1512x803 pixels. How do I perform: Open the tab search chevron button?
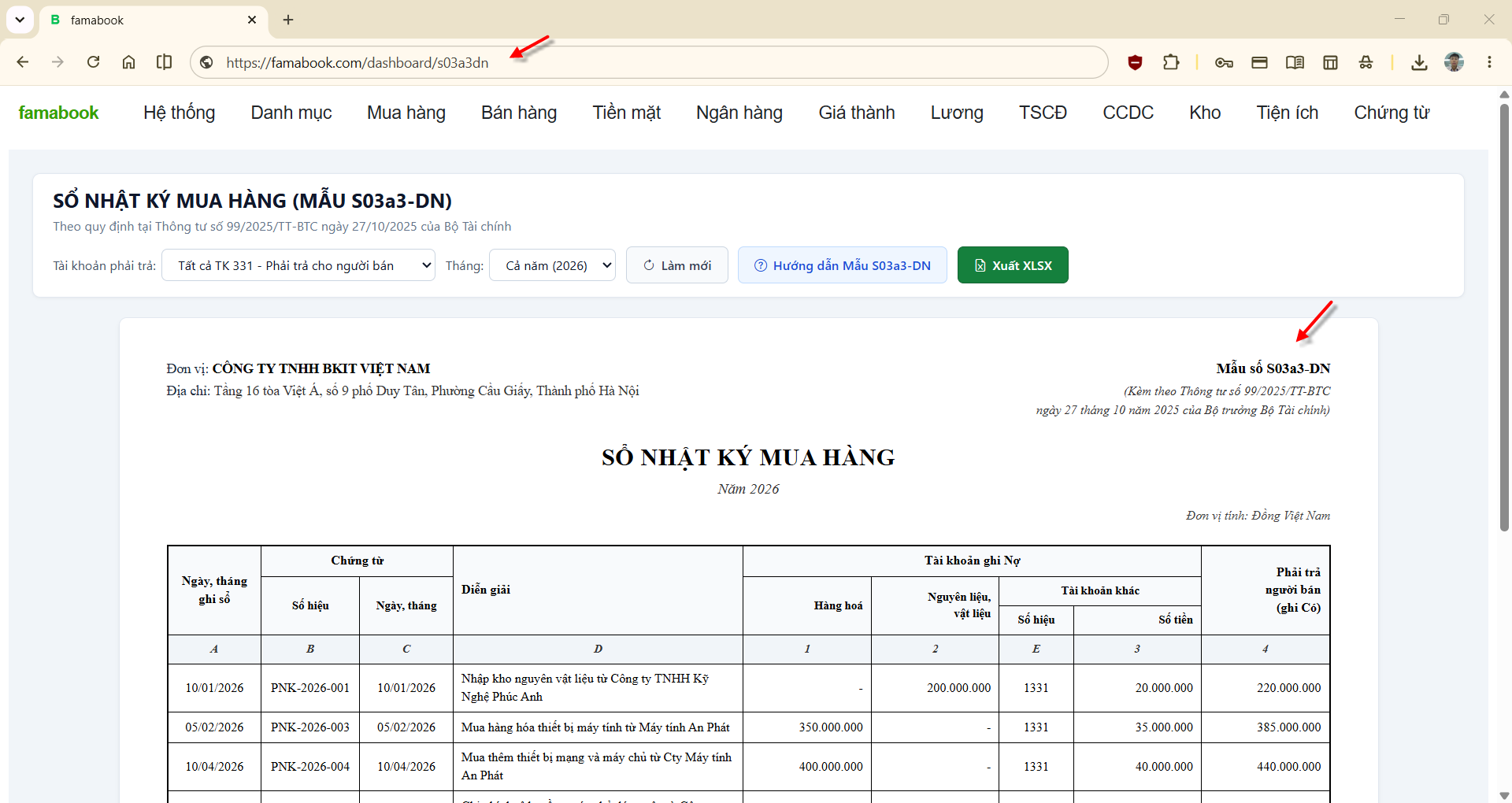(x=20, y=20)
